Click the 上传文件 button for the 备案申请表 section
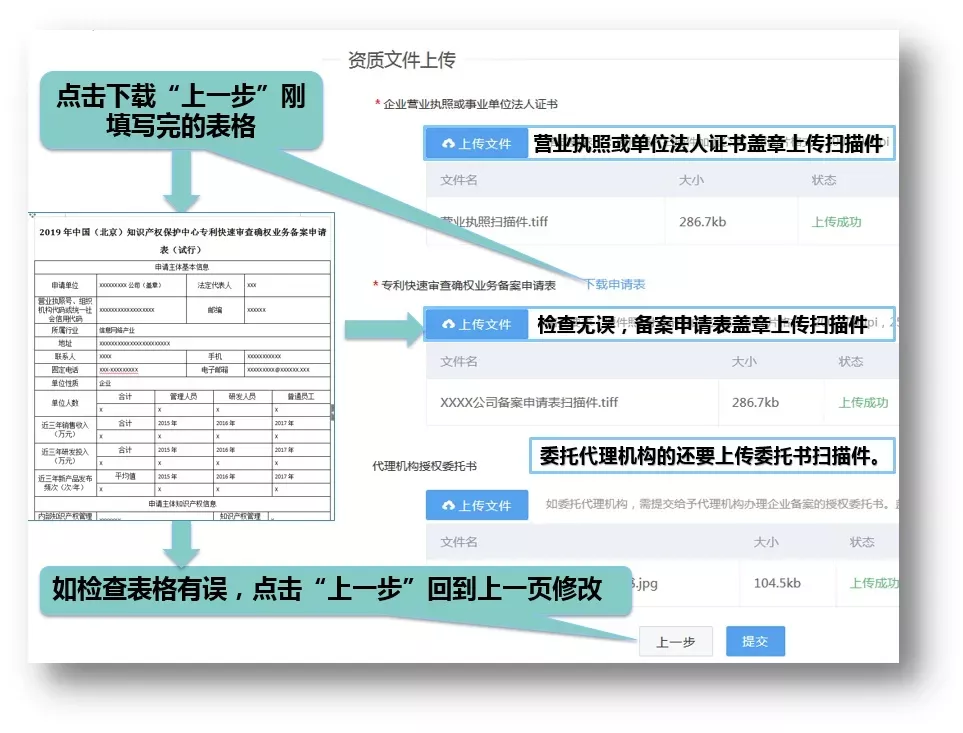This screenshot has width=963, height=733. [x=478, y=325]
